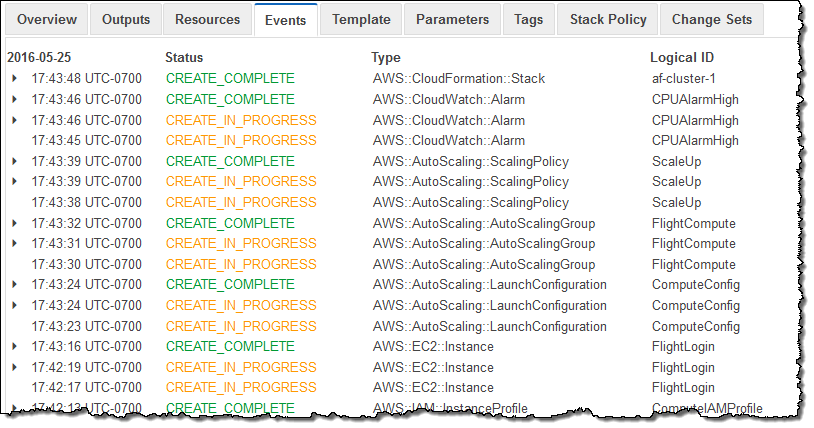Open the Outputs tab
Screen dimensions: 814x428
[x=126, y=19]
